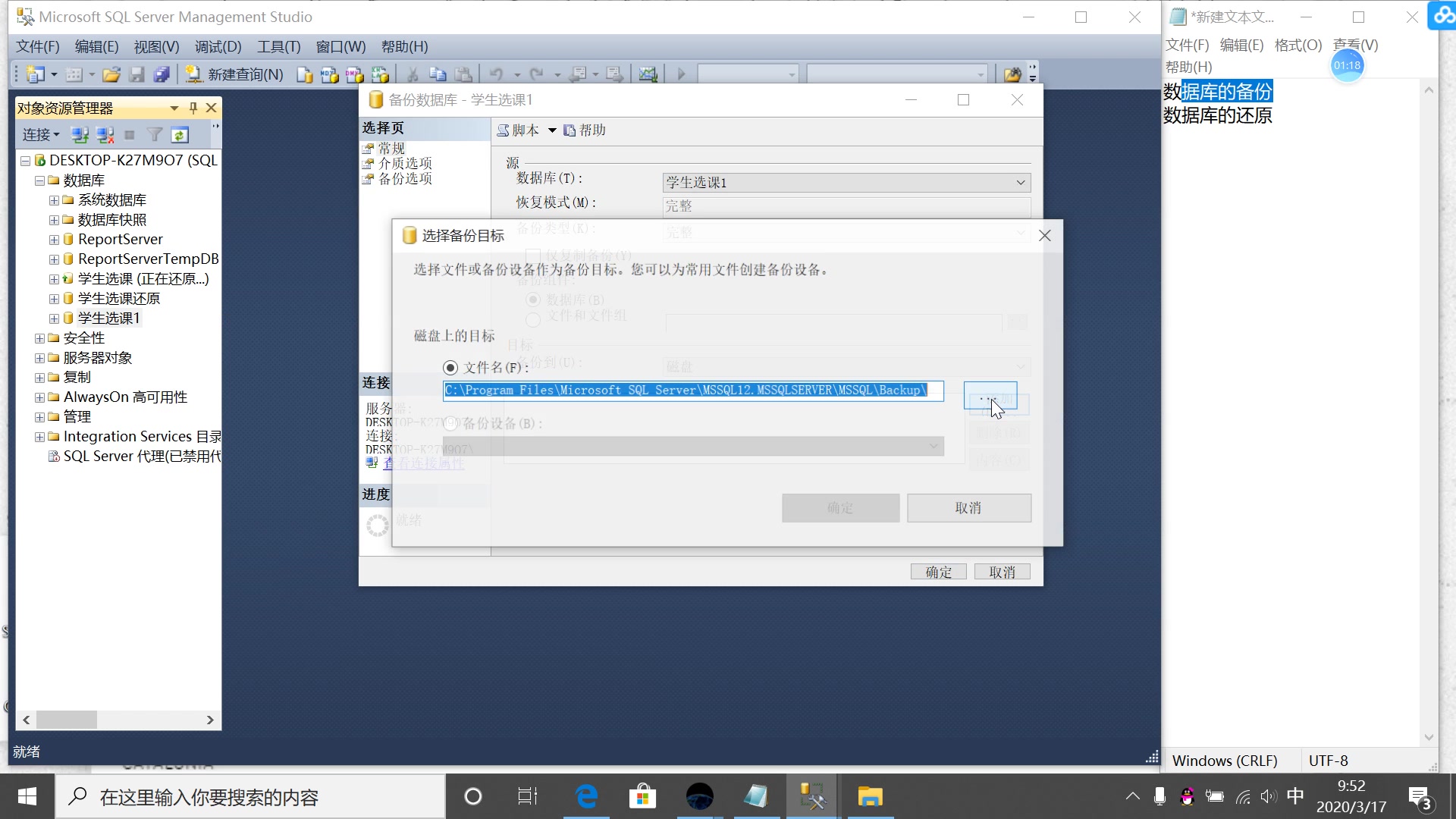Viewport: 1456px width, 819px height.
Task: Open the Activity Monitor icon
Action: tap(648, 74)
